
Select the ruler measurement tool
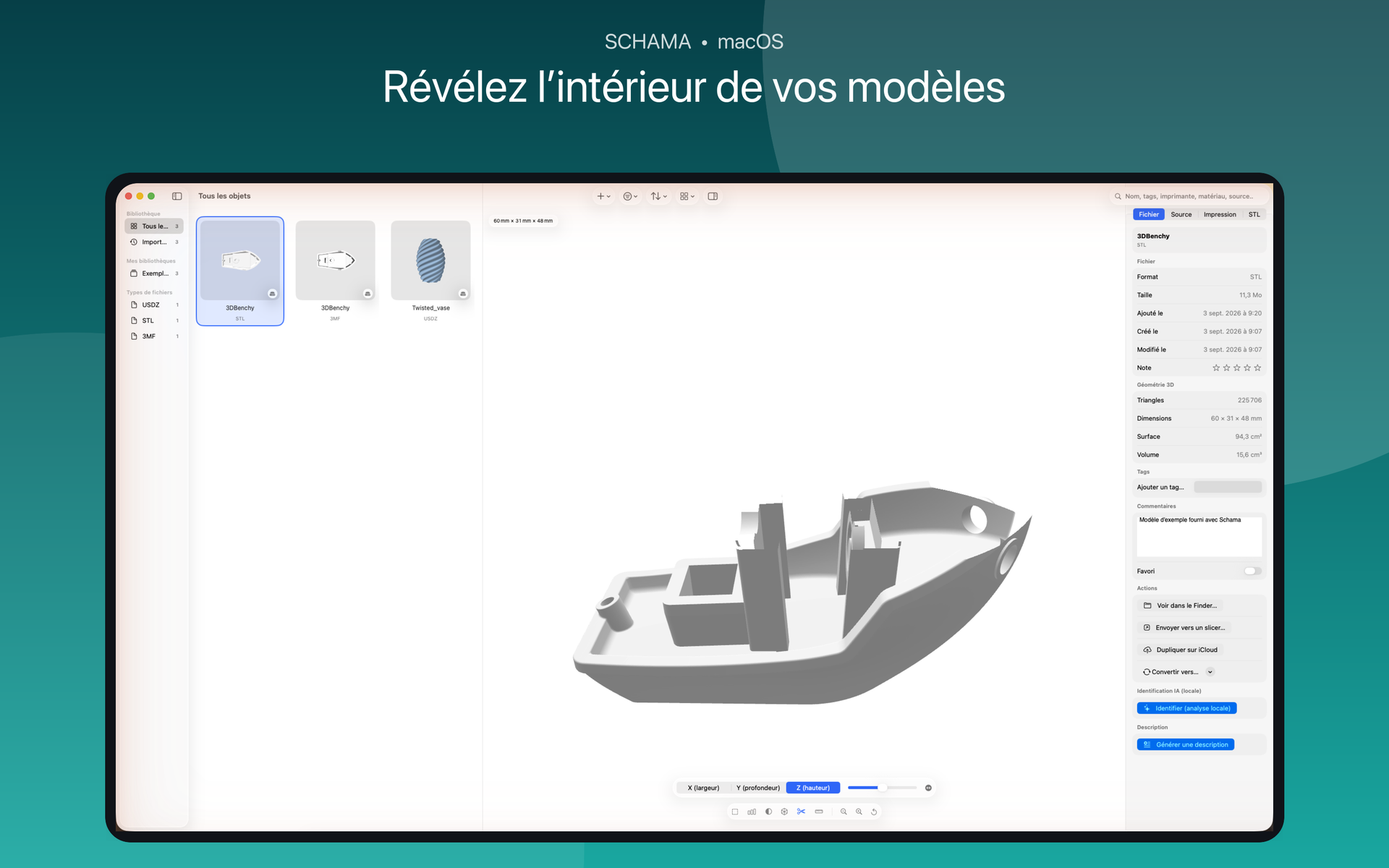(x=819, y=812)
